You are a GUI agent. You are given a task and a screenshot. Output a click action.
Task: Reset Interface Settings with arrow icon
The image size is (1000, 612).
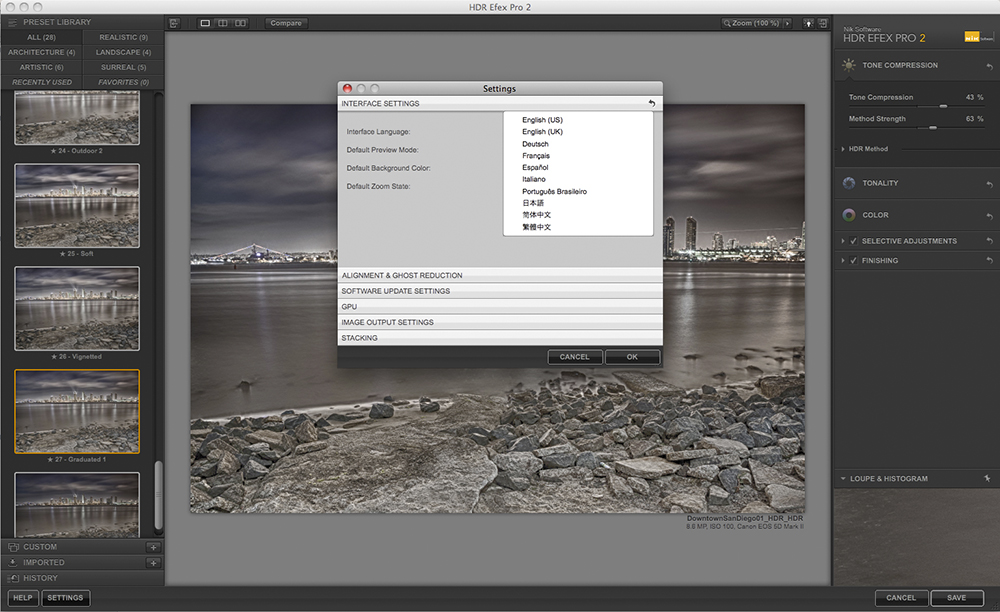coord(652,103)
